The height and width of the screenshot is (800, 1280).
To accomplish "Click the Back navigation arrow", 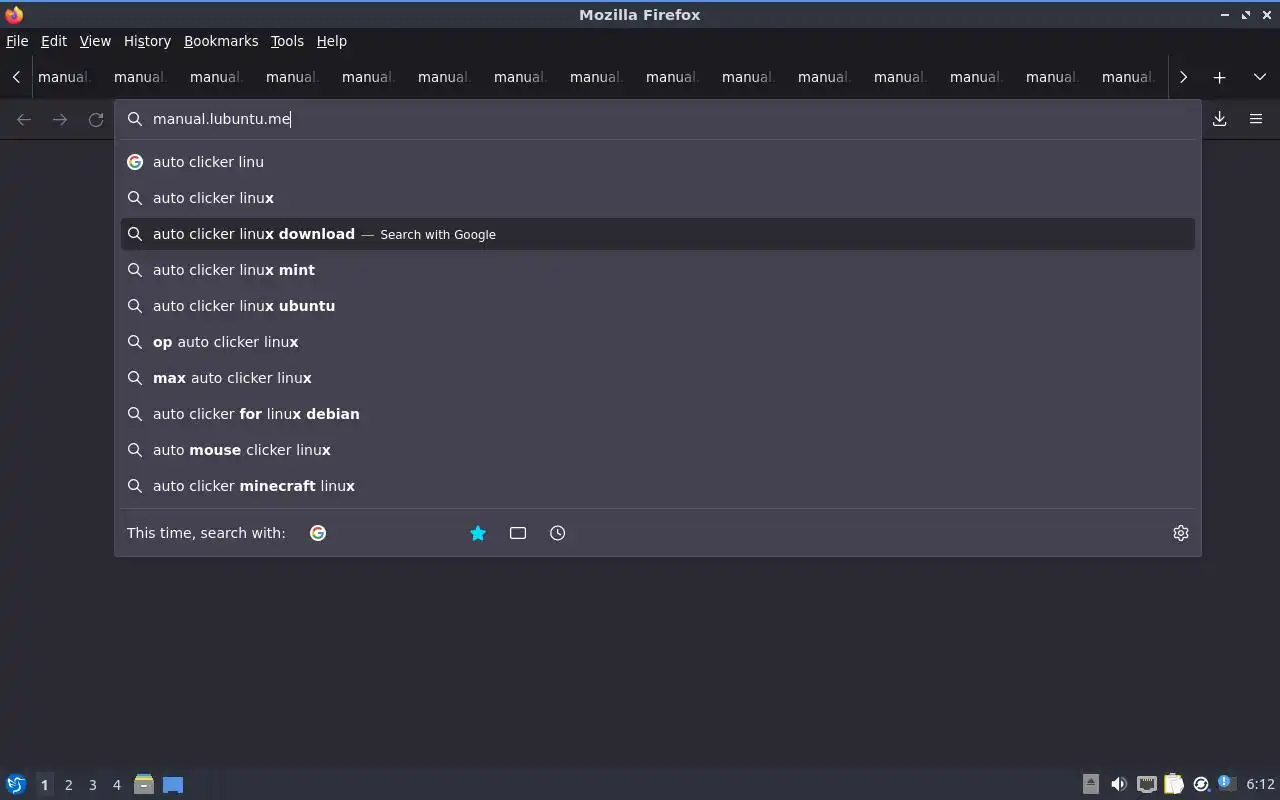I will click(24, 119).
